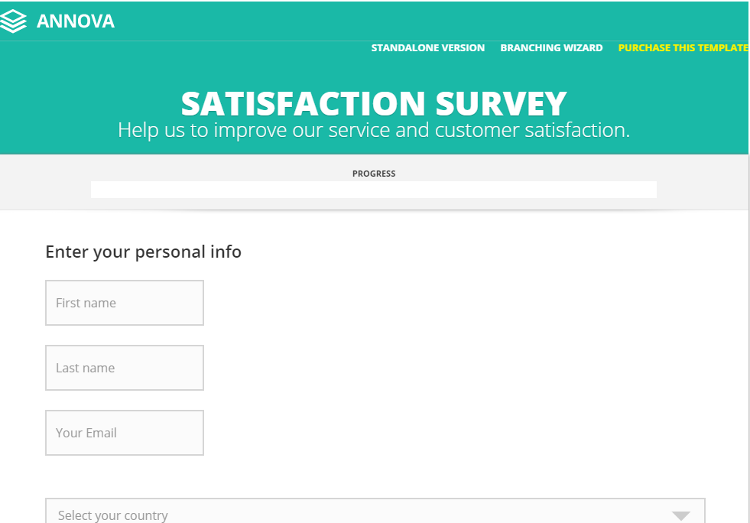Follow the Purchase This Template link
Image resolution: width=750 pixels, height=523 pixels.
point(683,48)
